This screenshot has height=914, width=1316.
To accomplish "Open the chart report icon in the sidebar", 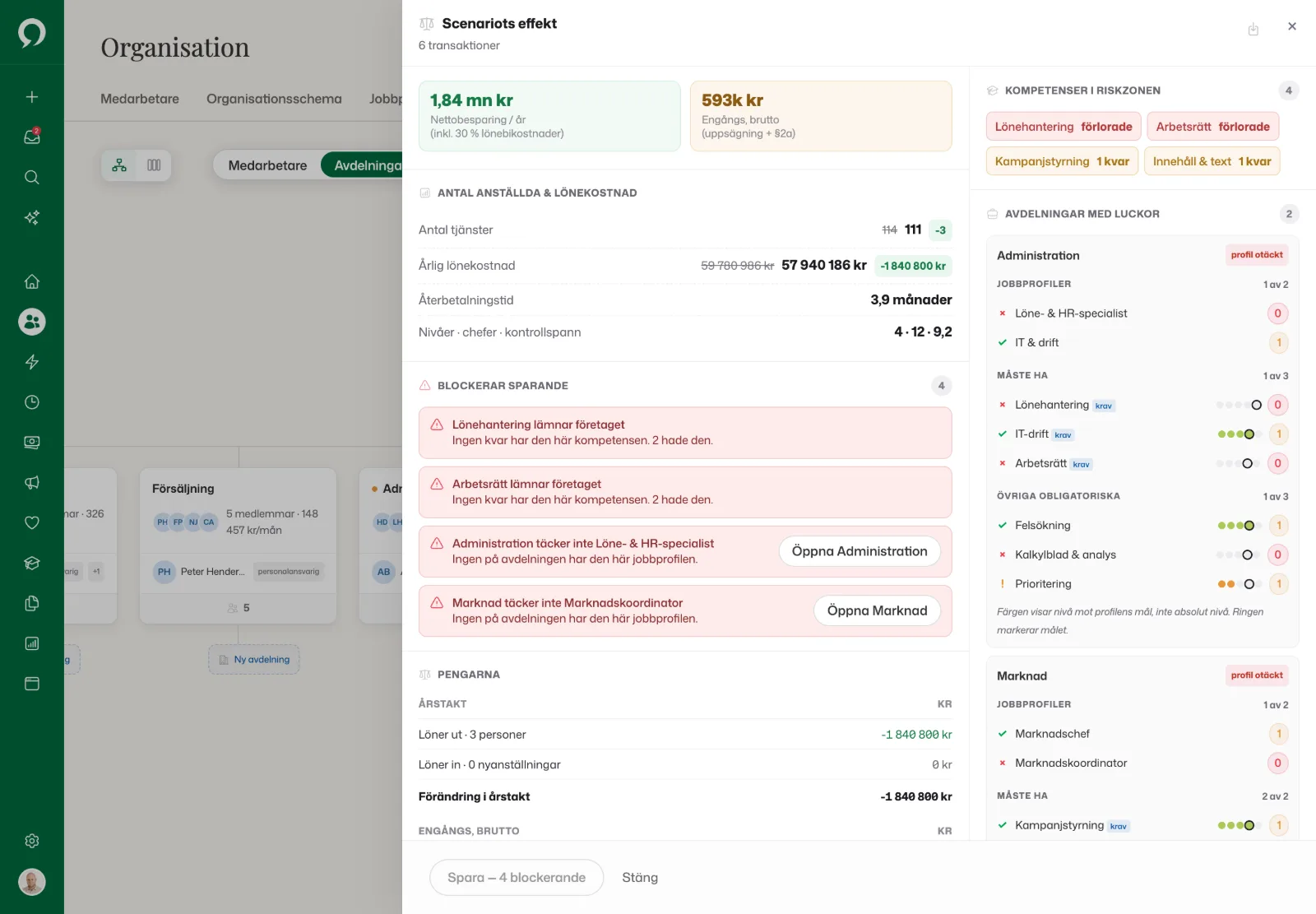I will pyautogui.click(x=32, y=643).
